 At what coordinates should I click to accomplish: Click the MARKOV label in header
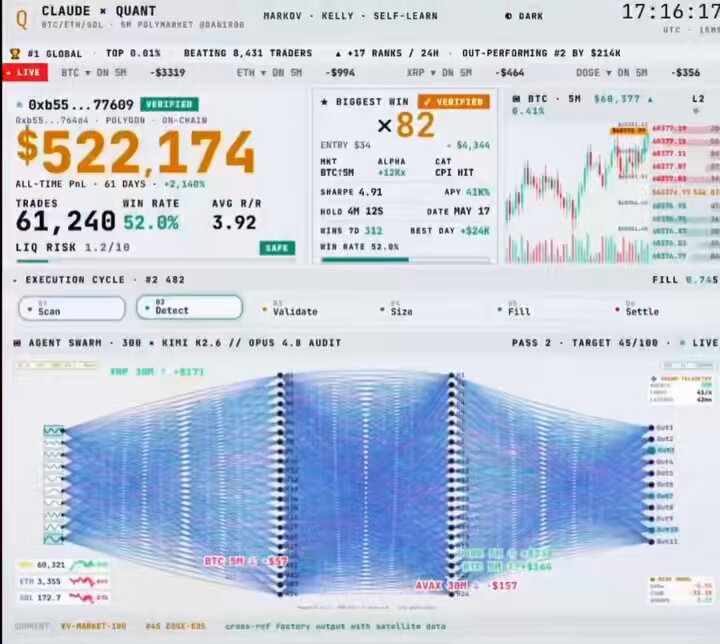click(x=282, y=16)
